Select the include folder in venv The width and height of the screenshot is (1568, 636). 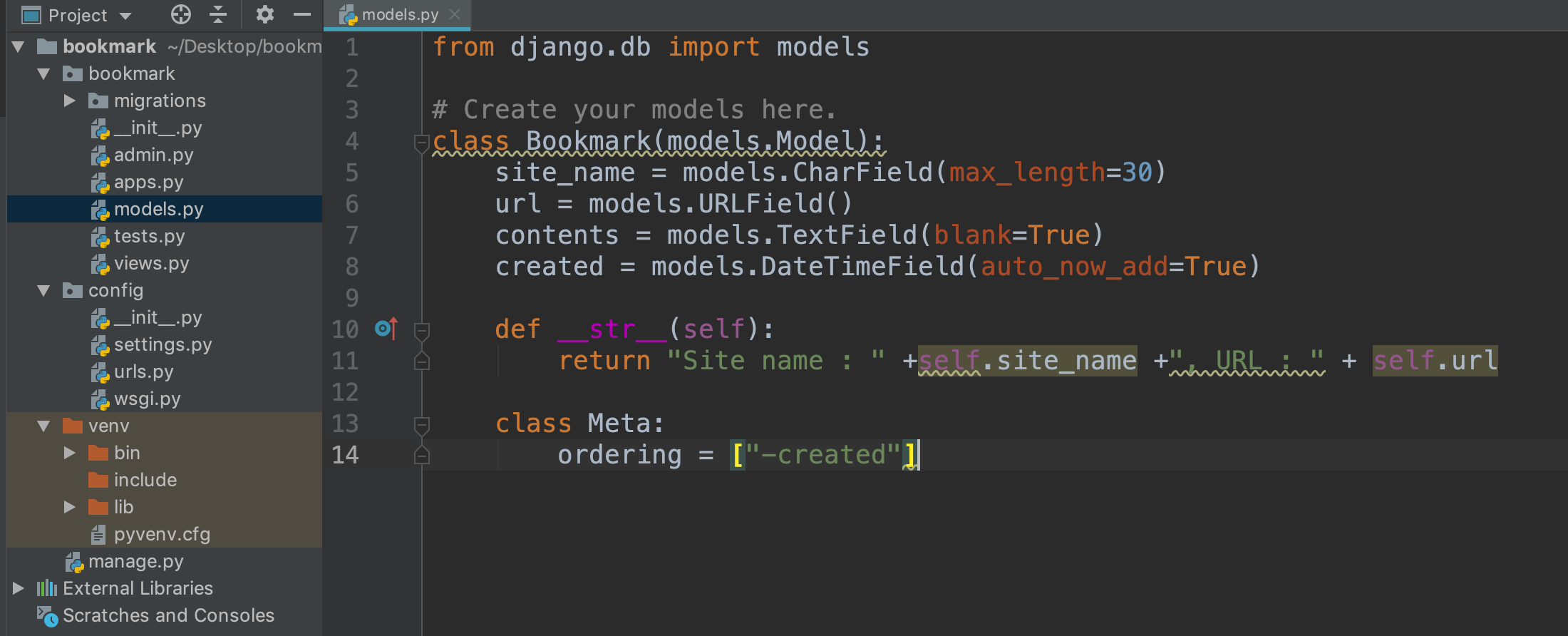point(145,480)
